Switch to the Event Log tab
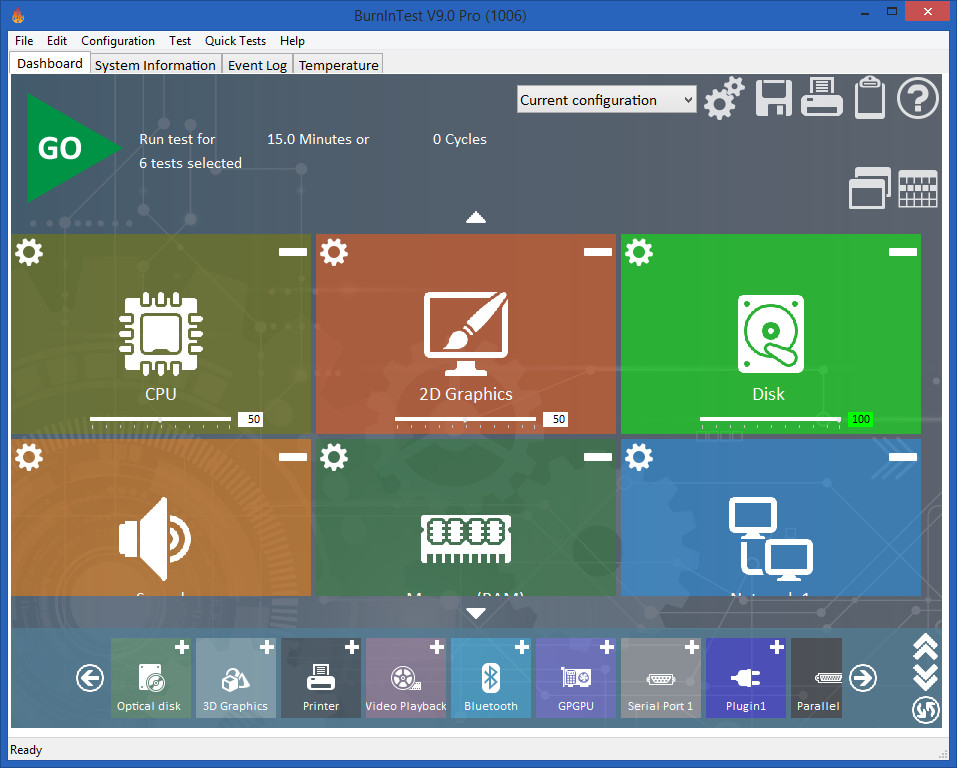The width and height of the screenshot is (957, 768). coord(257,65)
